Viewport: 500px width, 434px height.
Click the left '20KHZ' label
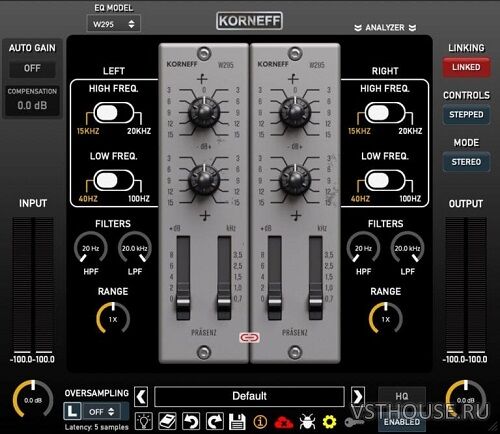(x=139, y=131)
